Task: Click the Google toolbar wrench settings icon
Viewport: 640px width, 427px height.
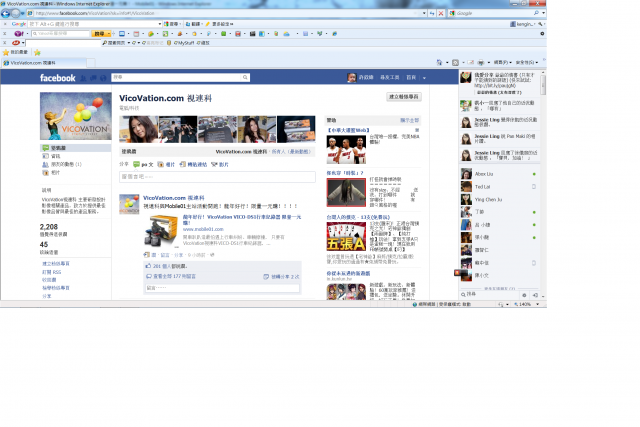Action: point(540,24)
